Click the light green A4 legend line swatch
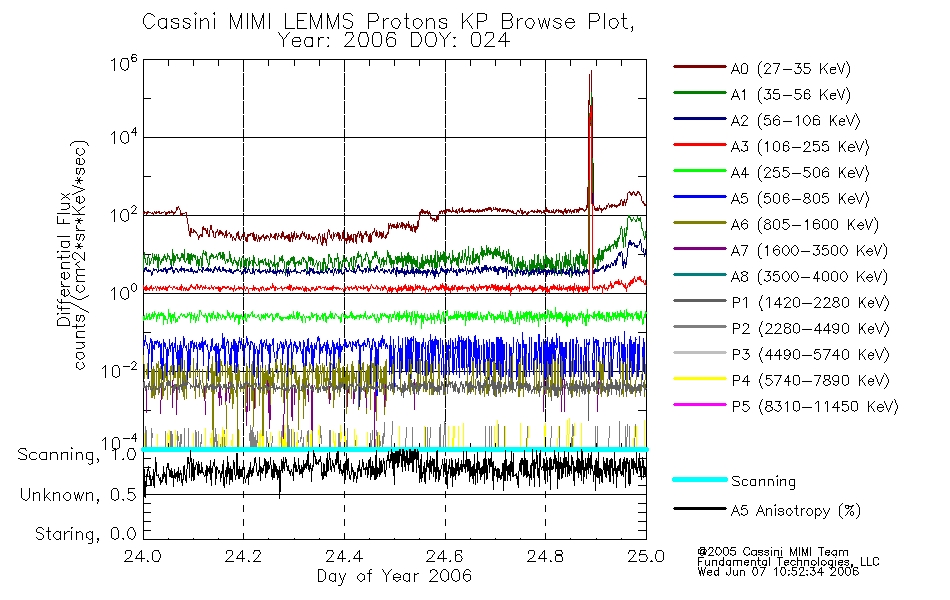Screen dimensions: 950x600 tap(700, 171)
